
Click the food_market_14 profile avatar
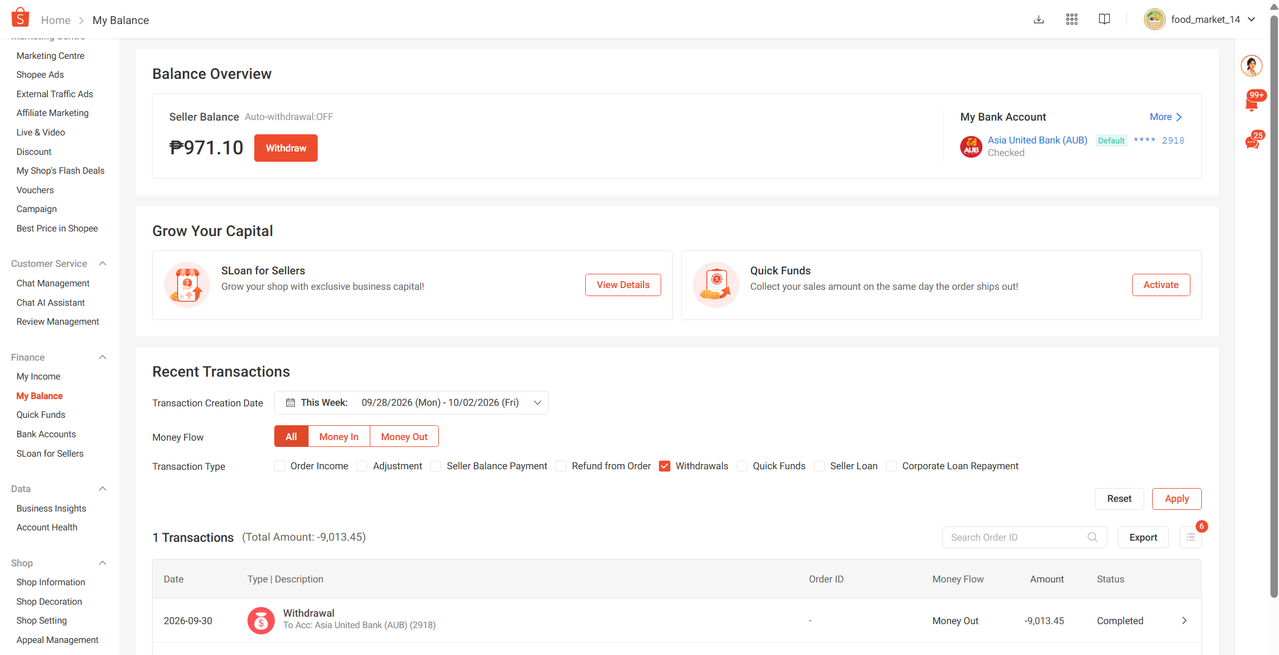pos(1155,19)
